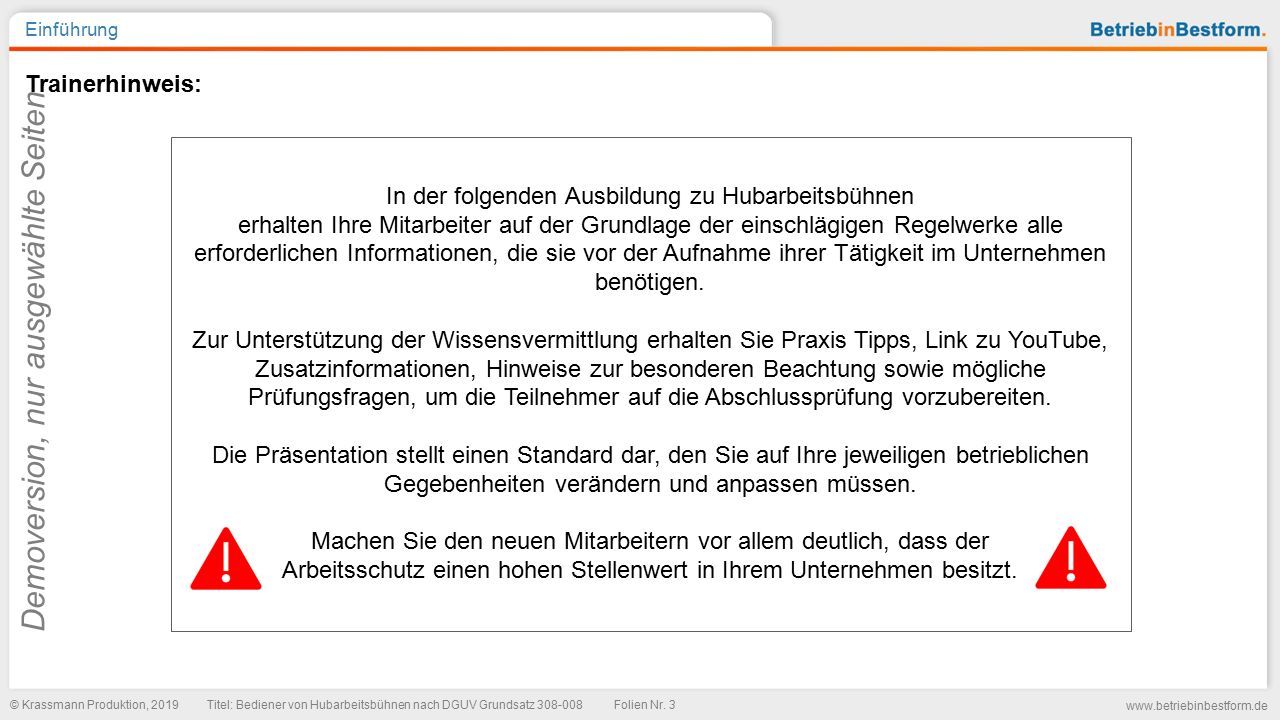Click the Trainerhinweis heading
The width and height of the screenshot is (1280, 720).
click(x=114, y=85)
